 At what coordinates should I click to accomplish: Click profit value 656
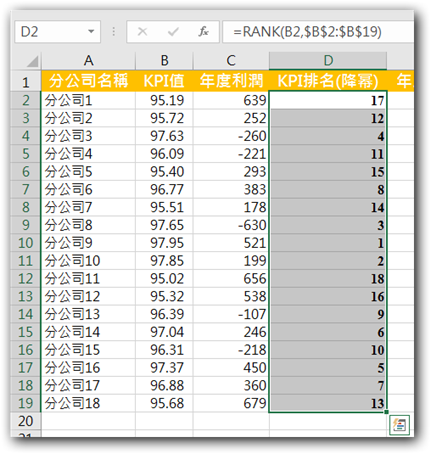coord(231,278)
